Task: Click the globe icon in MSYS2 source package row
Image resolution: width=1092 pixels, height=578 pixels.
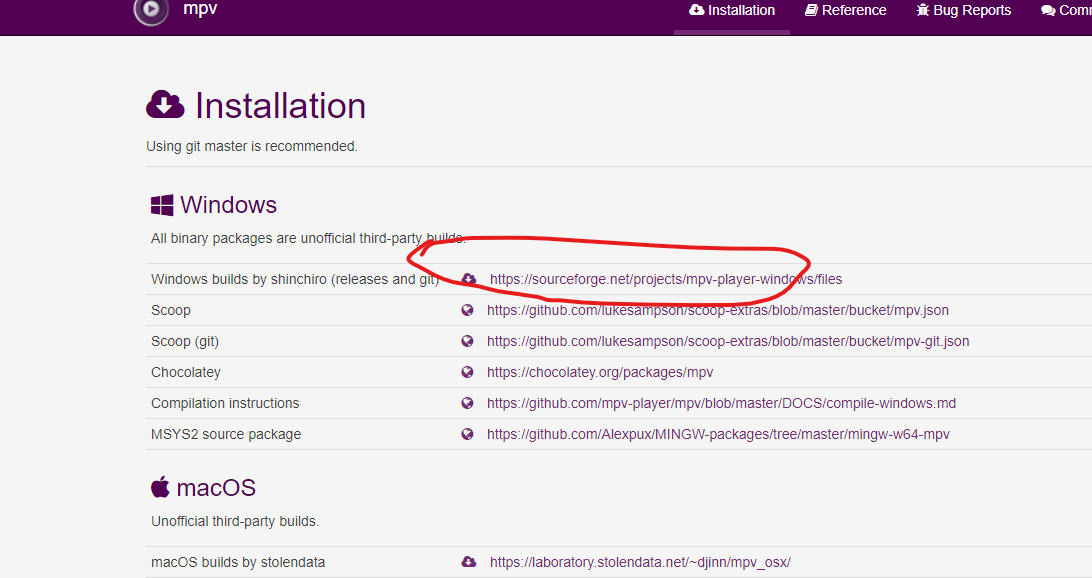Action: pyautogui.click(x=467, y=434)
